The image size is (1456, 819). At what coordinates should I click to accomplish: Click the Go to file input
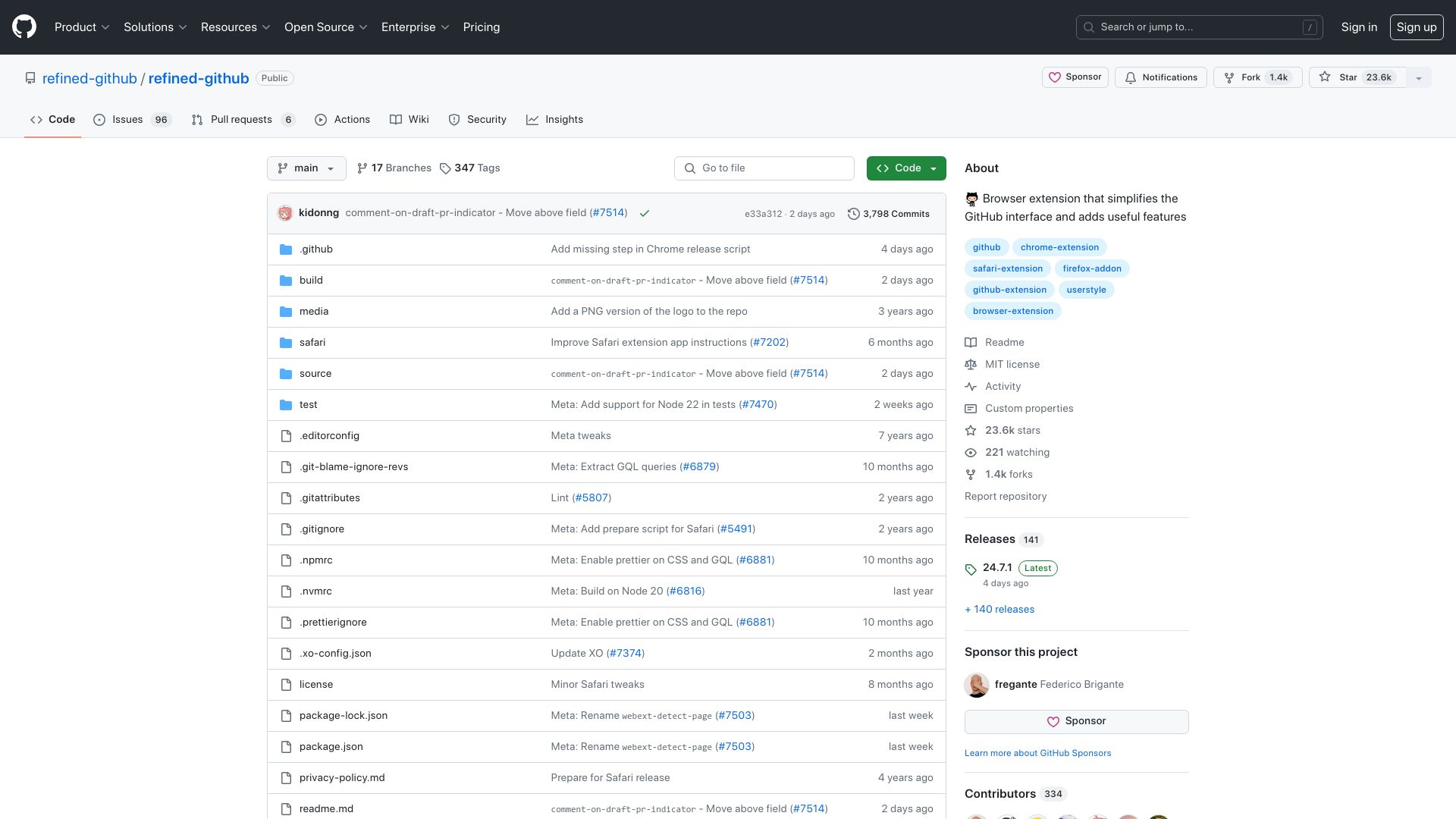tap(764, 168)
